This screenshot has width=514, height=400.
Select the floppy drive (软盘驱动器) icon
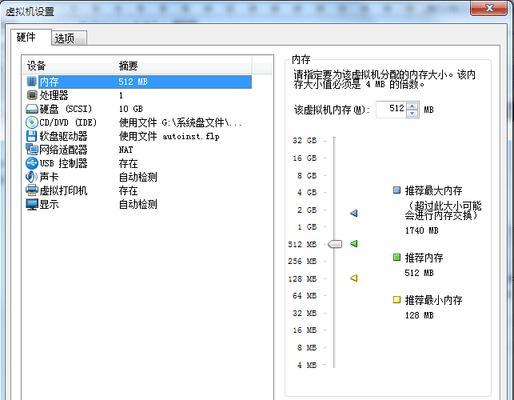point(32,136)
